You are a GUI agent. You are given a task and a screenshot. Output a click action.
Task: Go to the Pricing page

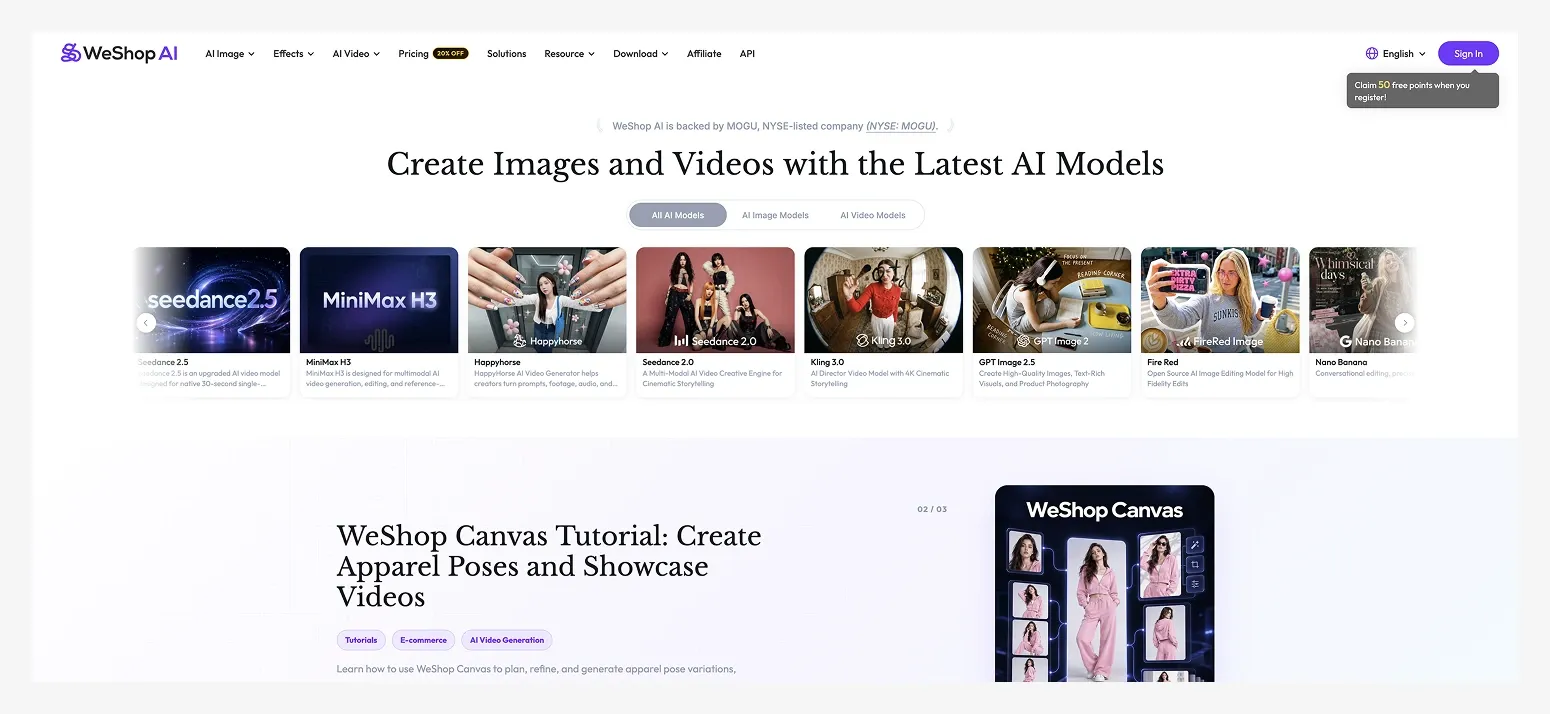[413, 54]
